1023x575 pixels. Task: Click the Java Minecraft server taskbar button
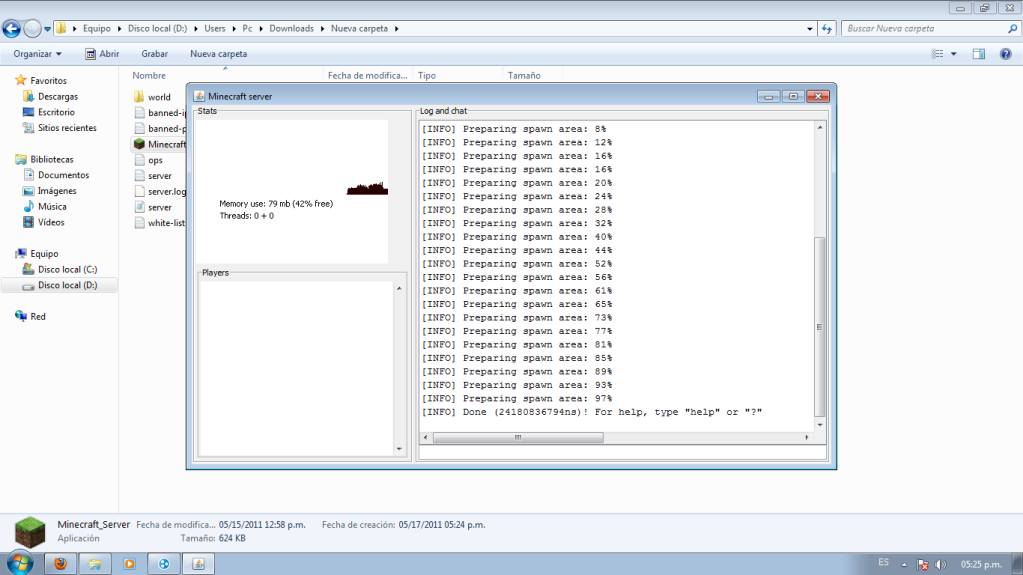[x=198, y=564]
